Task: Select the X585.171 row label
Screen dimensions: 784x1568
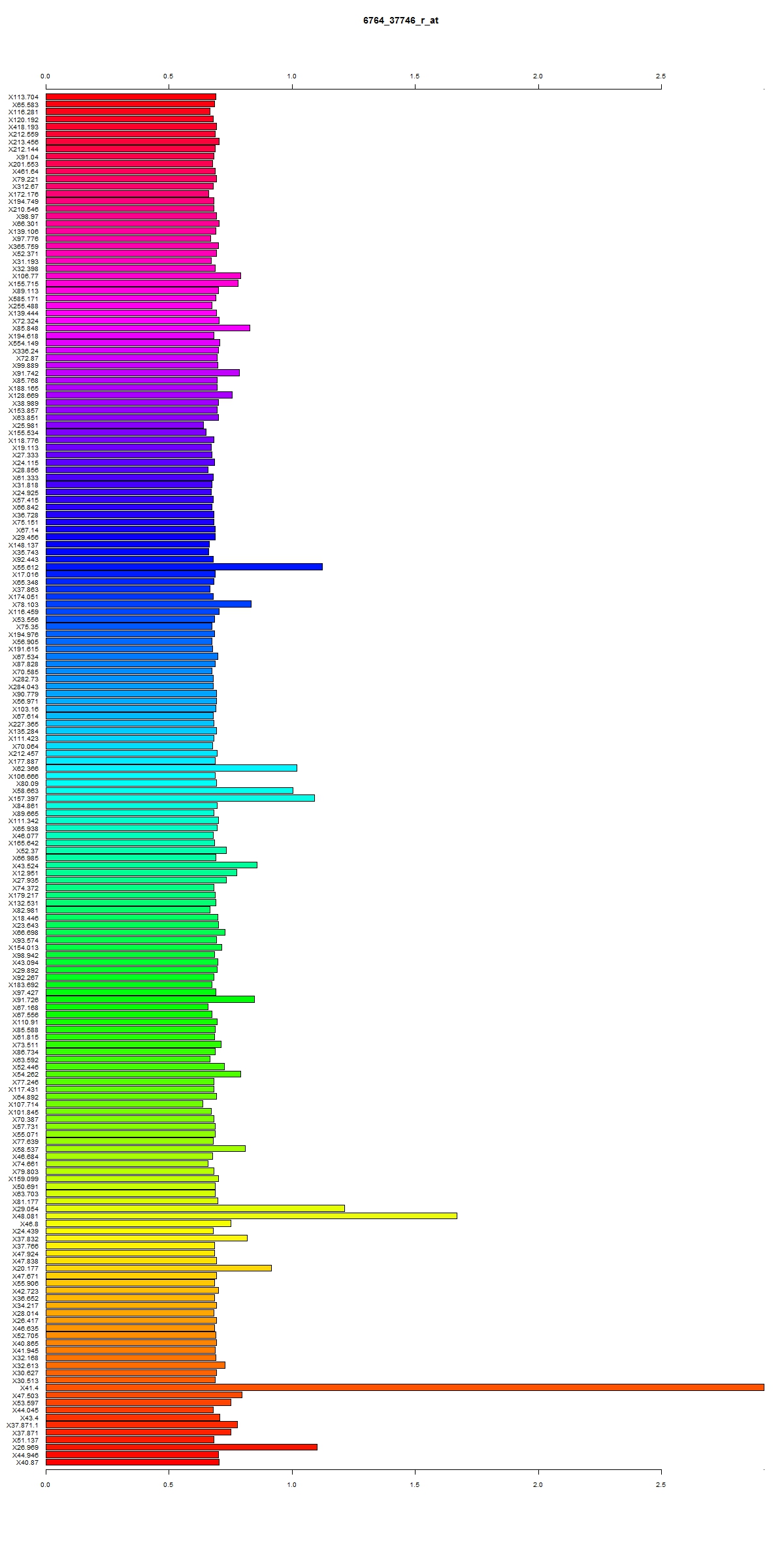Action: coord(24,299)
